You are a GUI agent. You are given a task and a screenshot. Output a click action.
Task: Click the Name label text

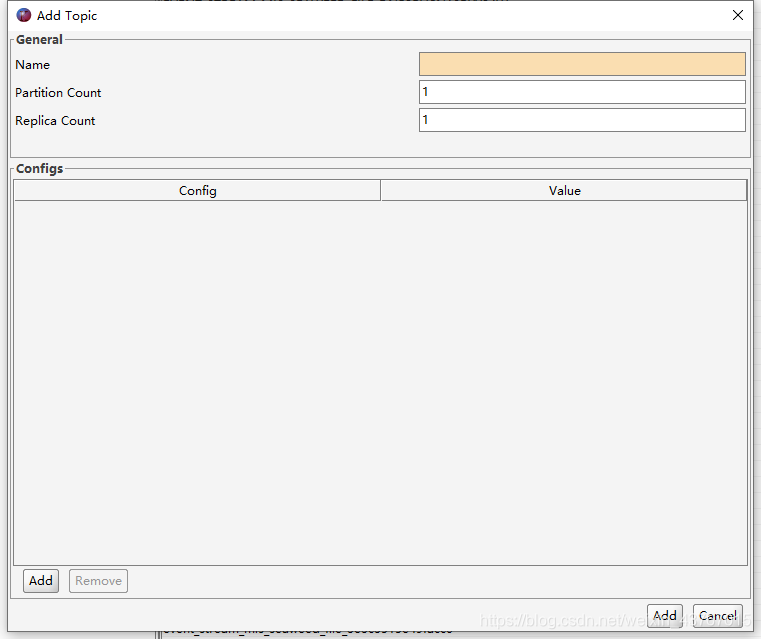point(33,65)
